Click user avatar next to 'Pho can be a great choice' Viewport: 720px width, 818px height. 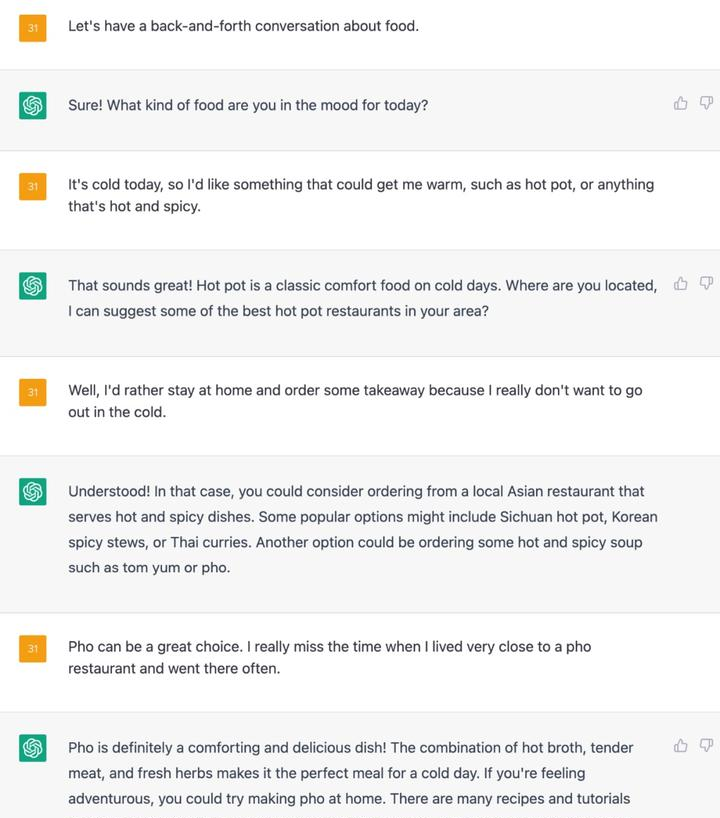[33, 648]
